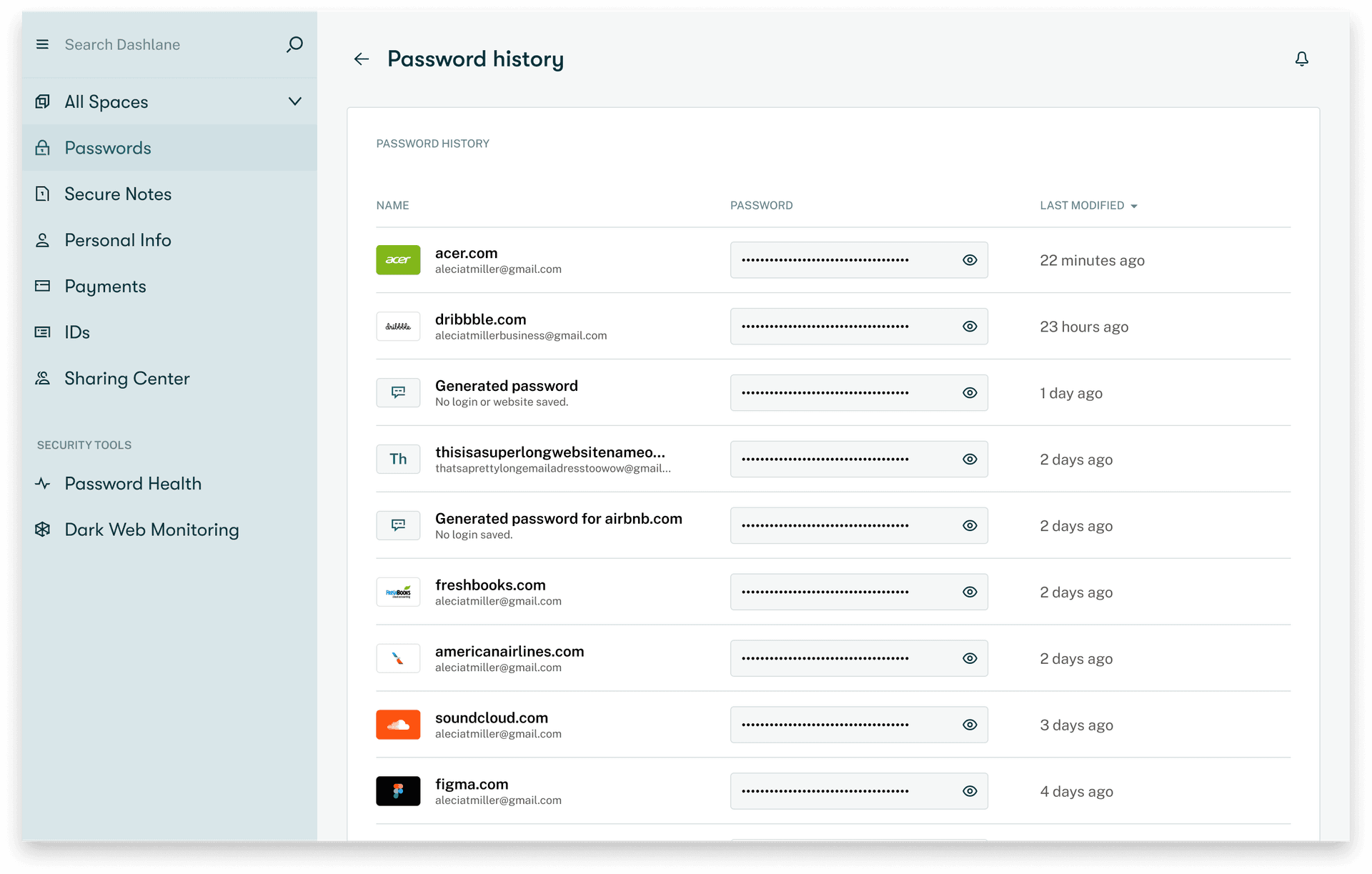Sort entries by Name column
Image resolution: width=1372 pixels, height=874 pixels.
tap(392, 205)
